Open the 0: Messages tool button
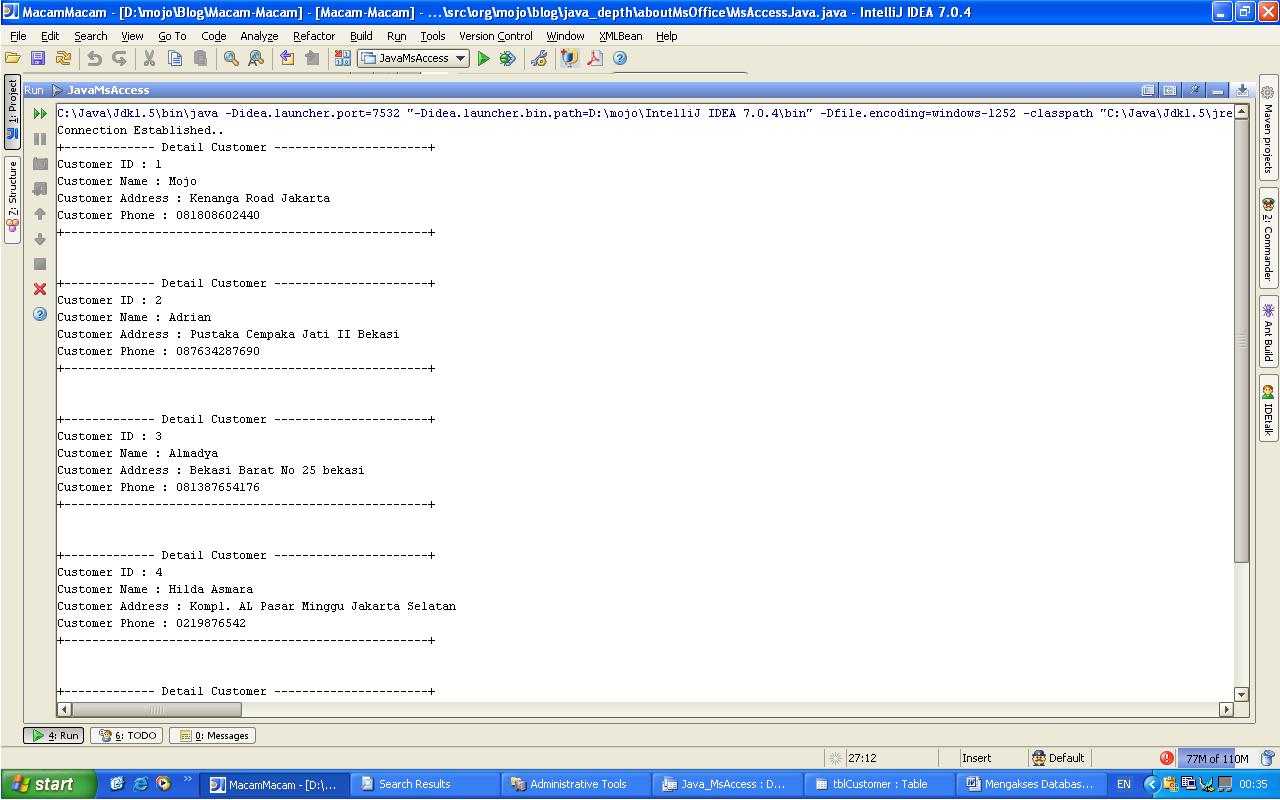 [x=213, y=735]
